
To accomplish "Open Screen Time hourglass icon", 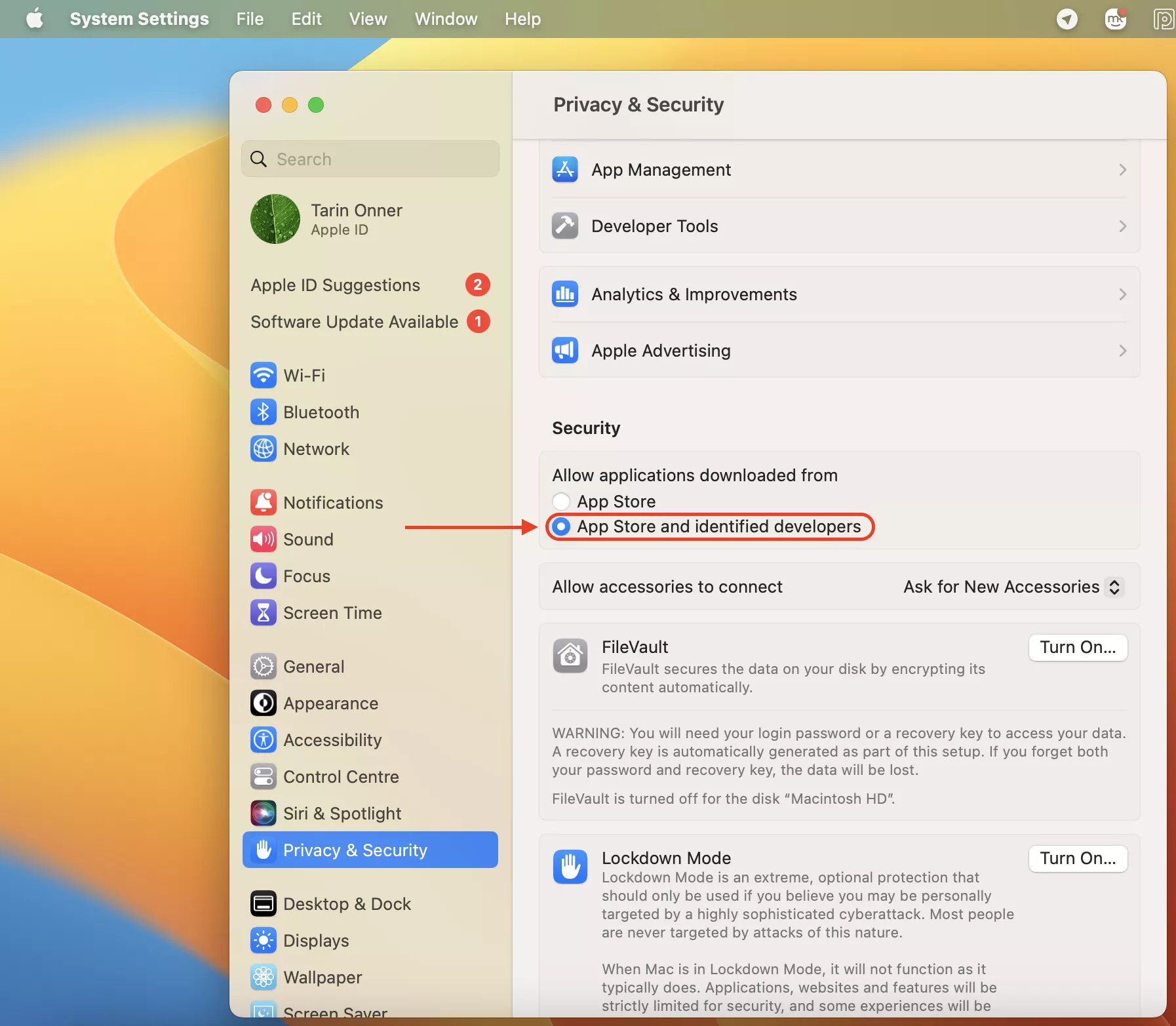I will [263, 613].
